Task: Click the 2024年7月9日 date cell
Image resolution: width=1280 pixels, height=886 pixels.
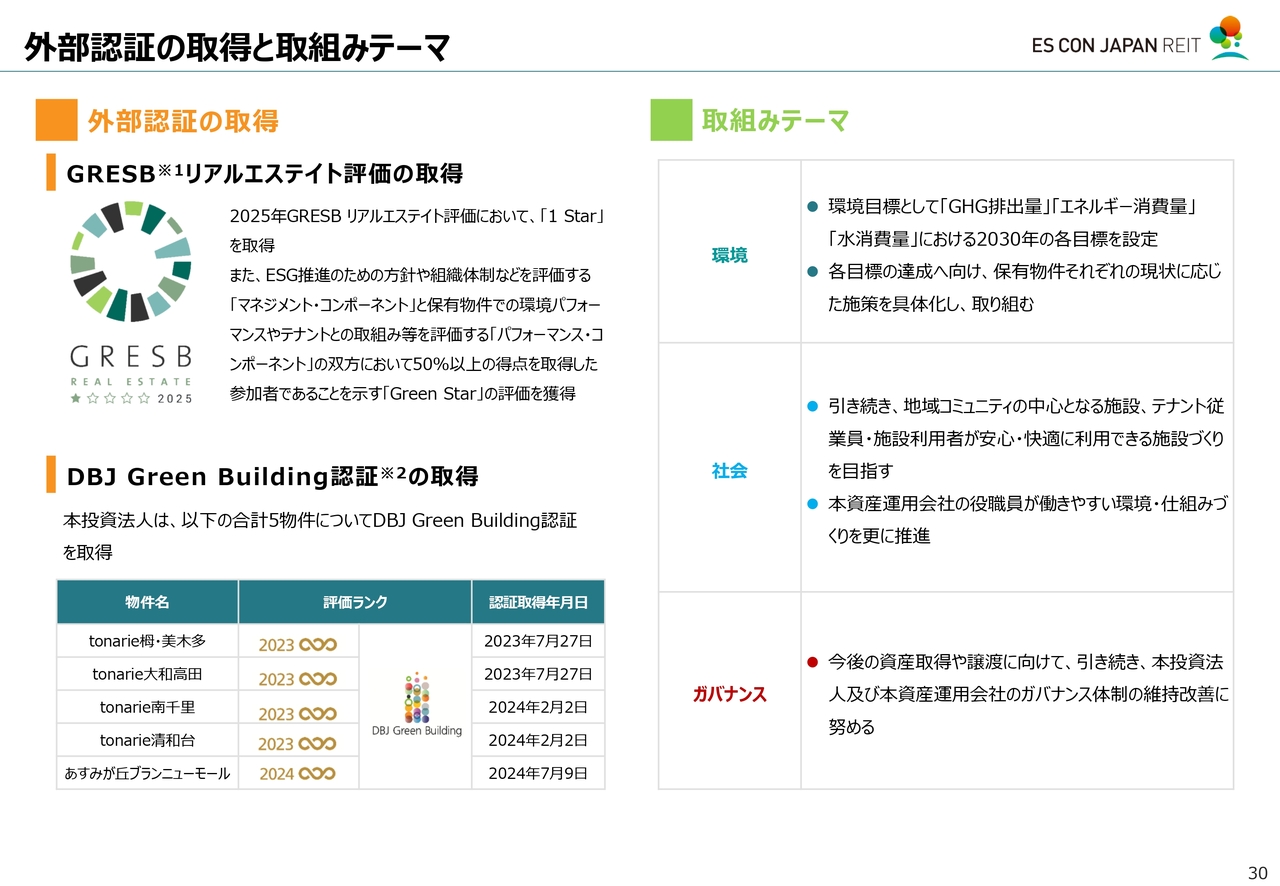Action: click(538, 773)
